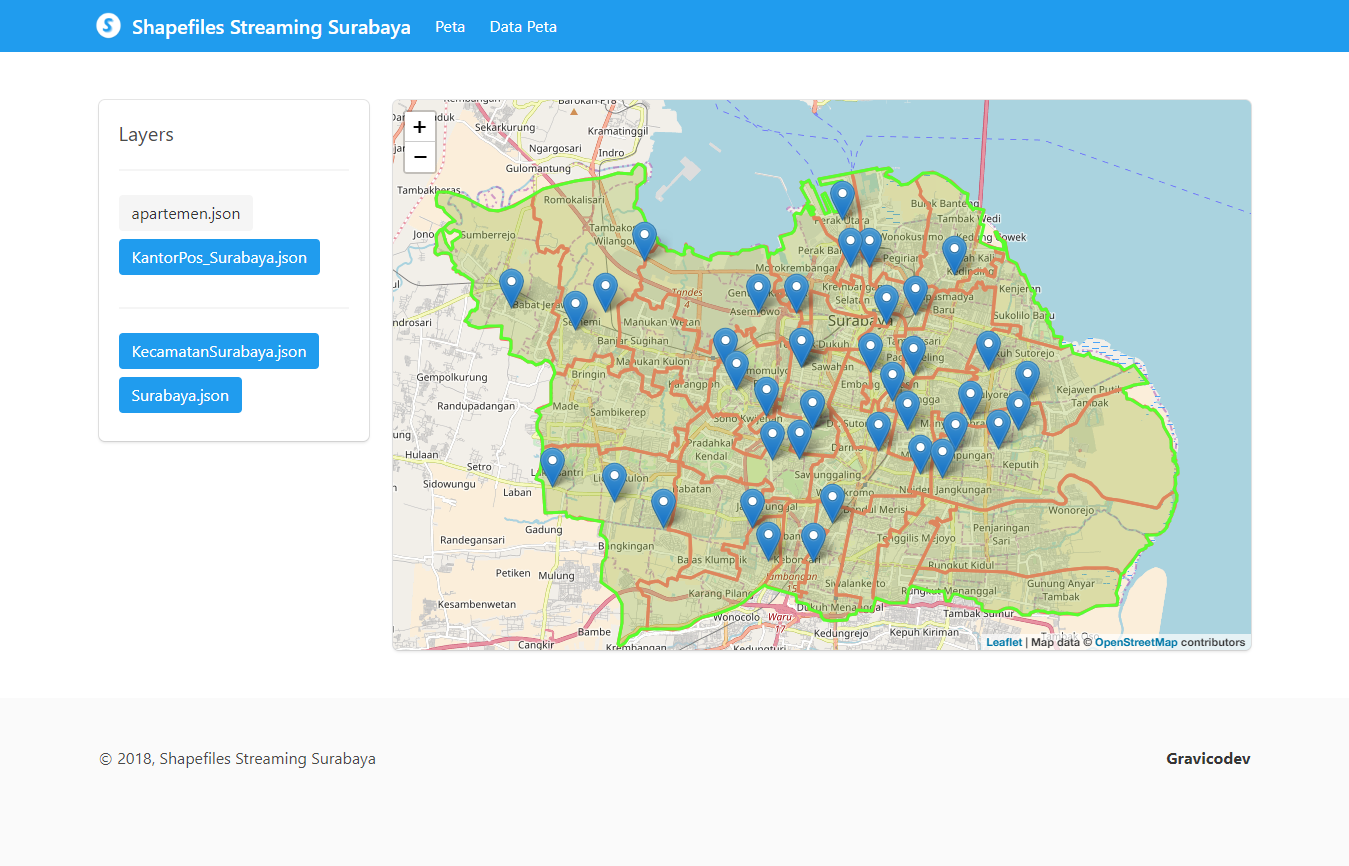Click the marker below the Morokrembangan label
1349x866 pixels.
[796, 294]
